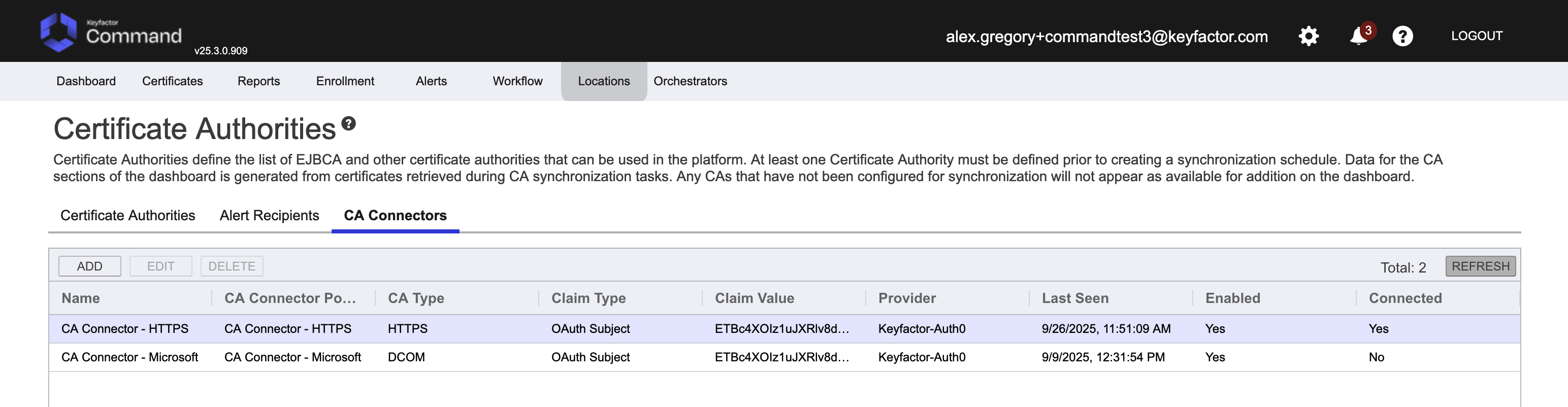
Task: Click the Keyfactor Command logo
Action: coord(111,32)
